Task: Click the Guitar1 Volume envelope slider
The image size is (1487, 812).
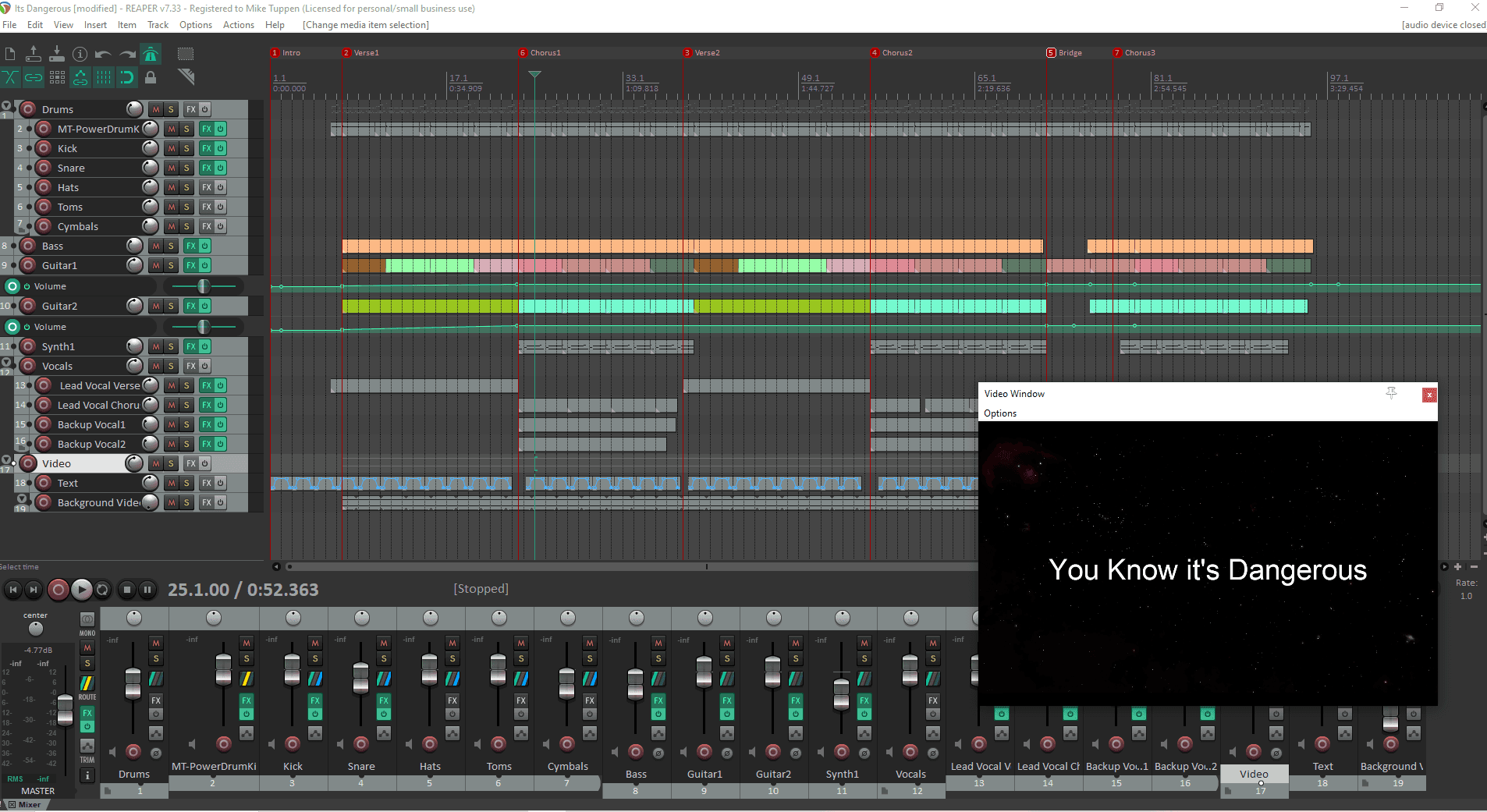Action: (203, 286)
